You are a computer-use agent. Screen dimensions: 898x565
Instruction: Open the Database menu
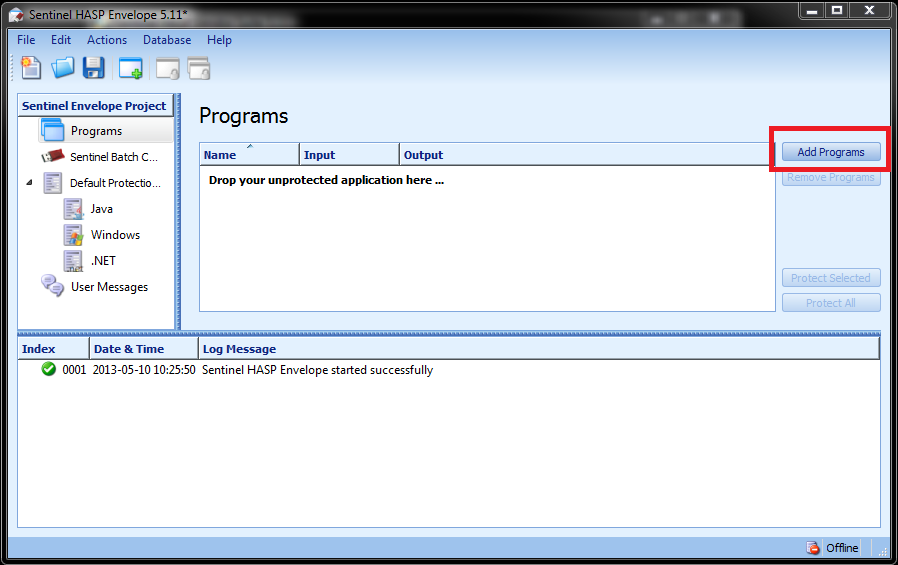click(167, 40)
